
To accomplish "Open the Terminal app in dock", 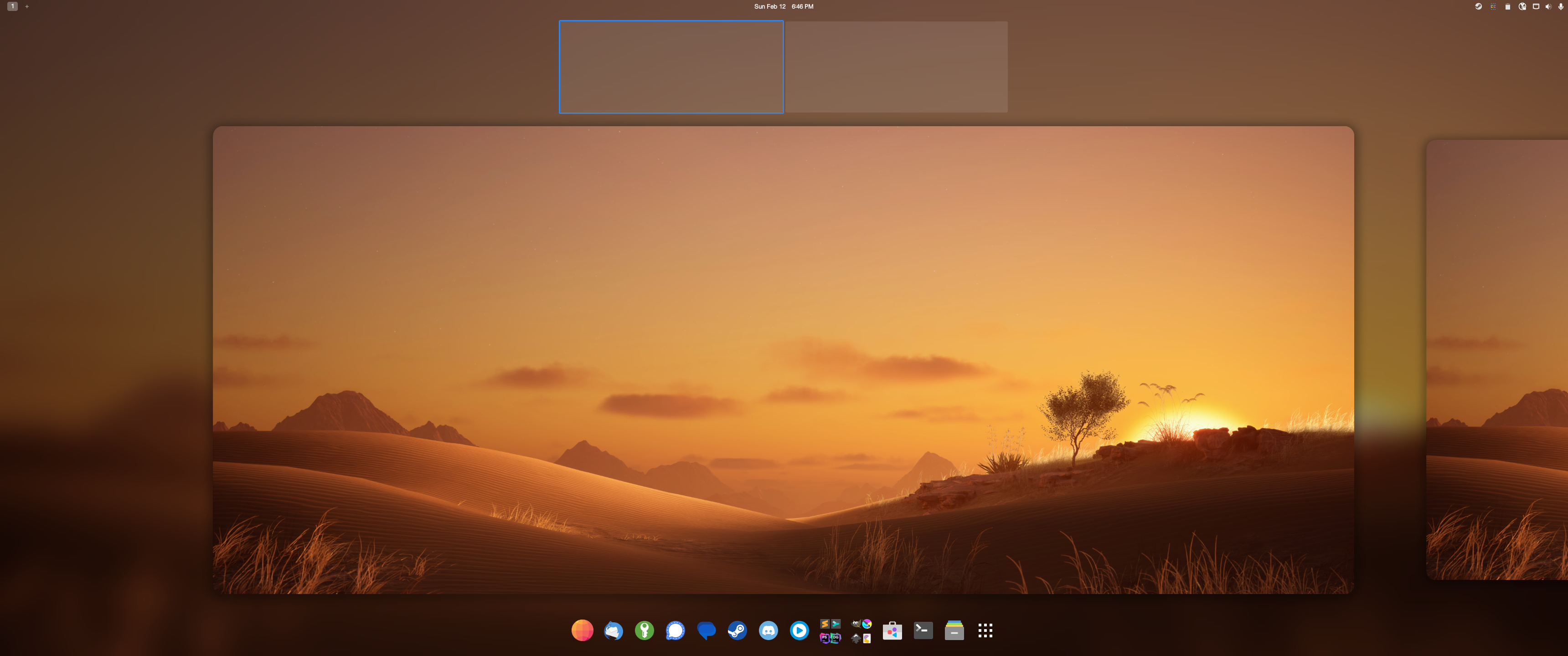I will (923, 630).
